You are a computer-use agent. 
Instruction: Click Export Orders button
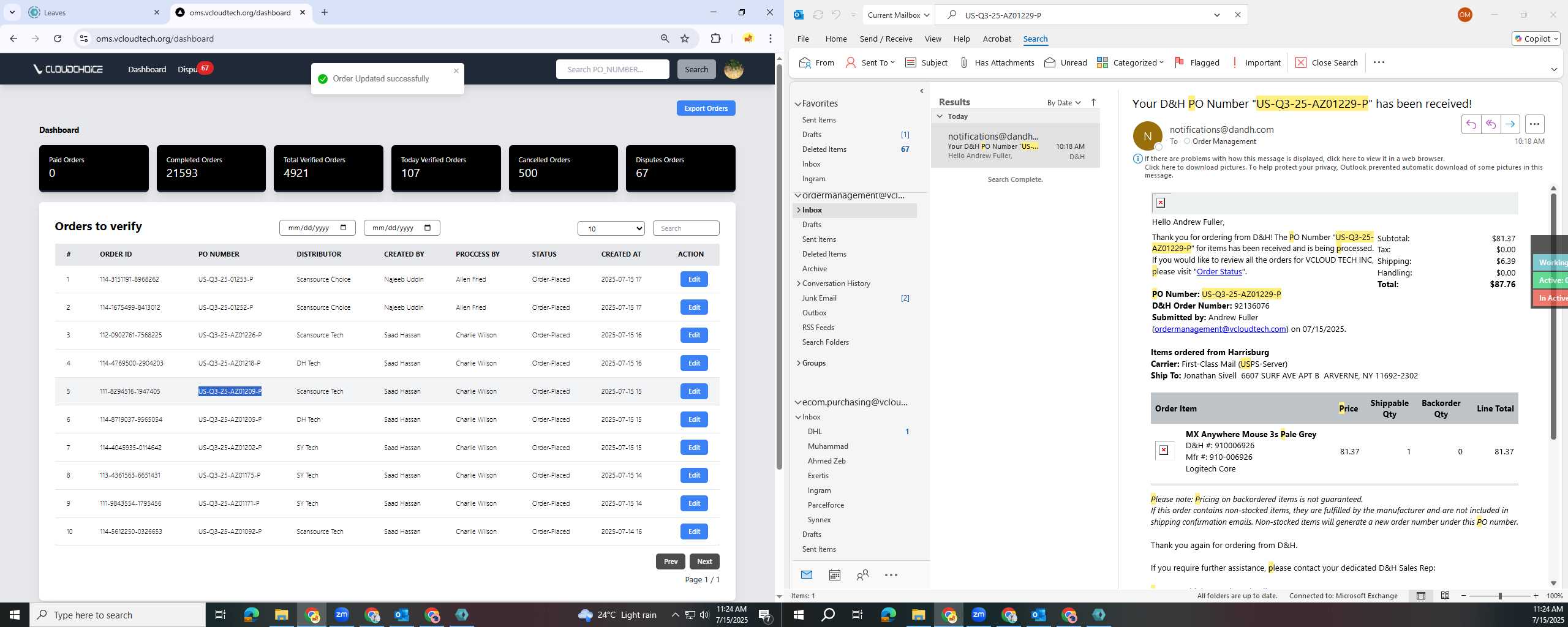(706, 108)
